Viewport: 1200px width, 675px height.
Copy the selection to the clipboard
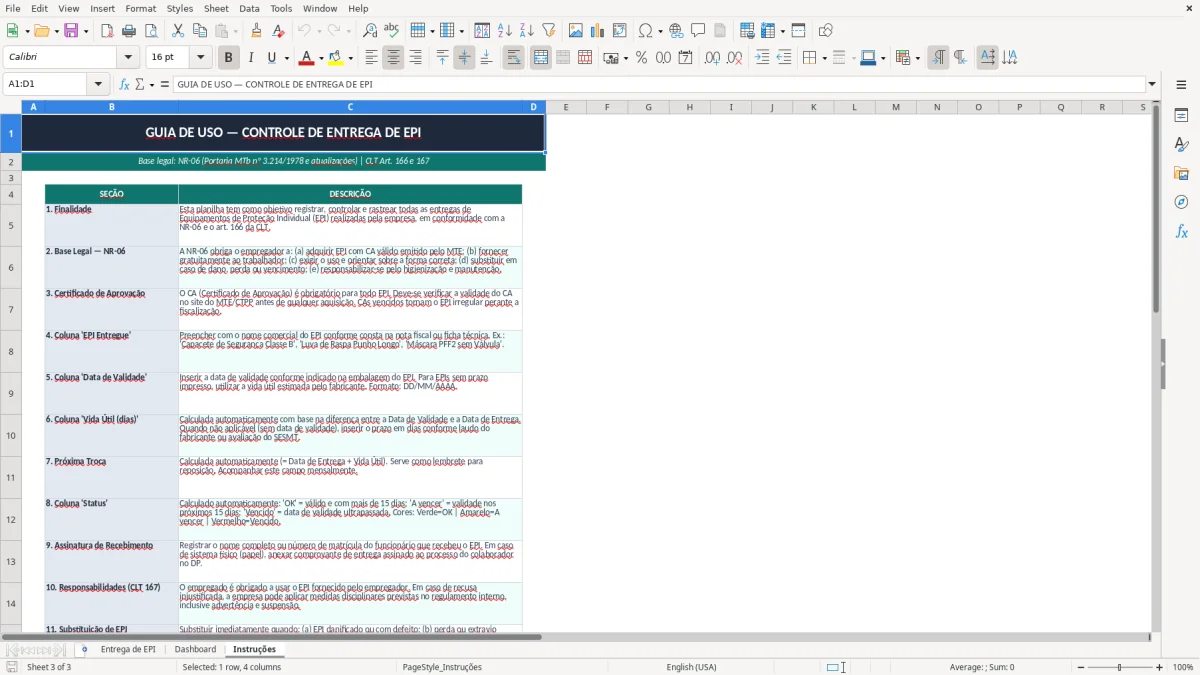pyautogui.click(x=198, y=31)
